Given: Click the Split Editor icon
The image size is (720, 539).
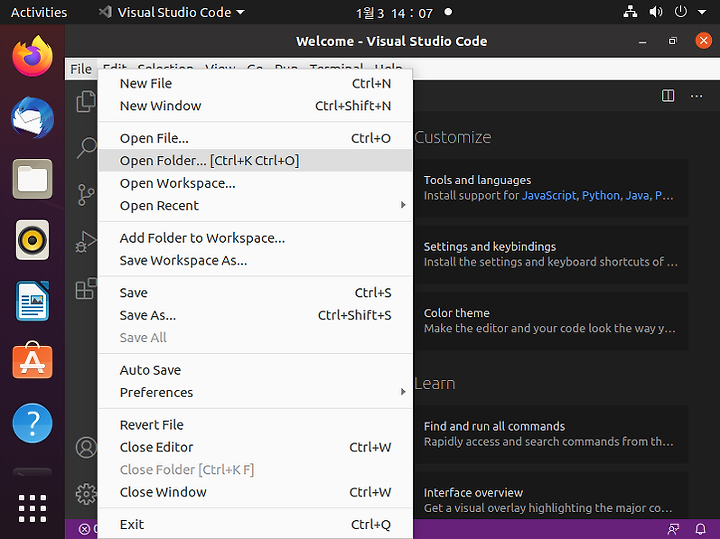Looking at the screenshot, I should [668, 95].
